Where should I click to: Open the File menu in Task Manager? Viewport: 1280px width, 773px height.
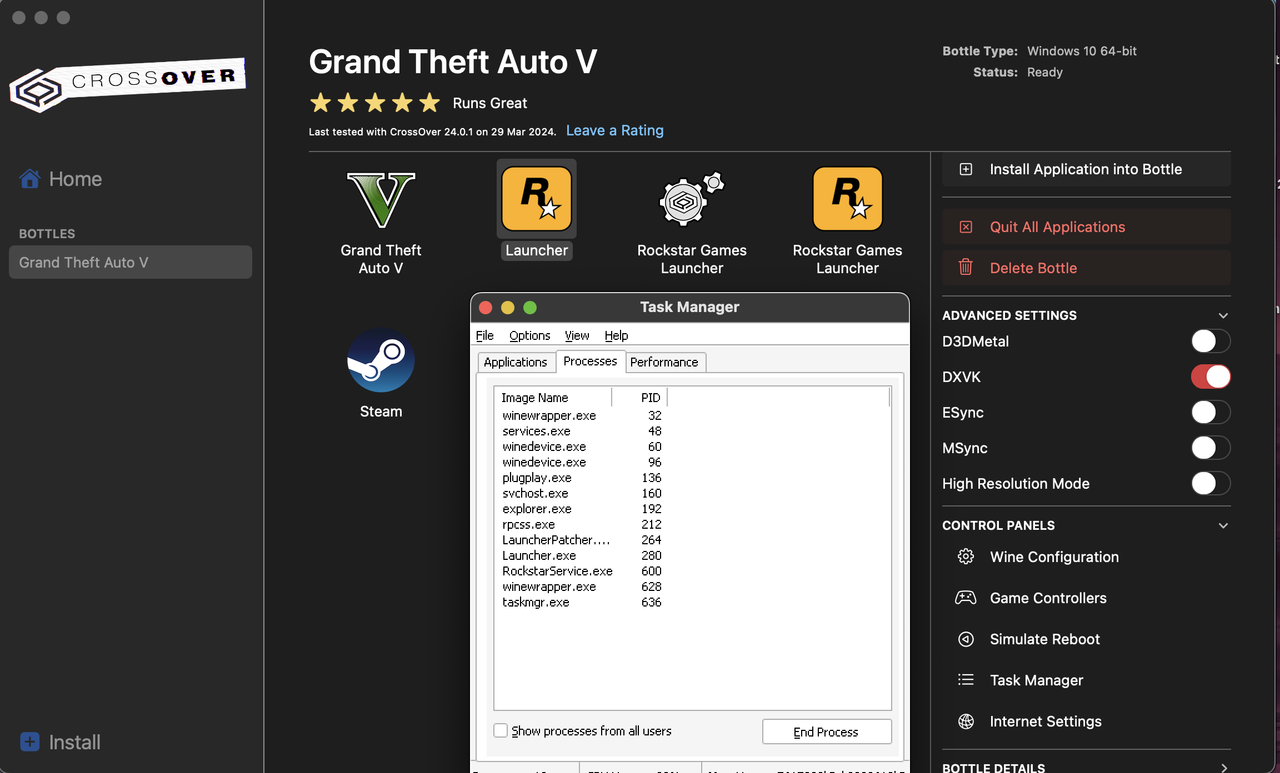(485, 335)
